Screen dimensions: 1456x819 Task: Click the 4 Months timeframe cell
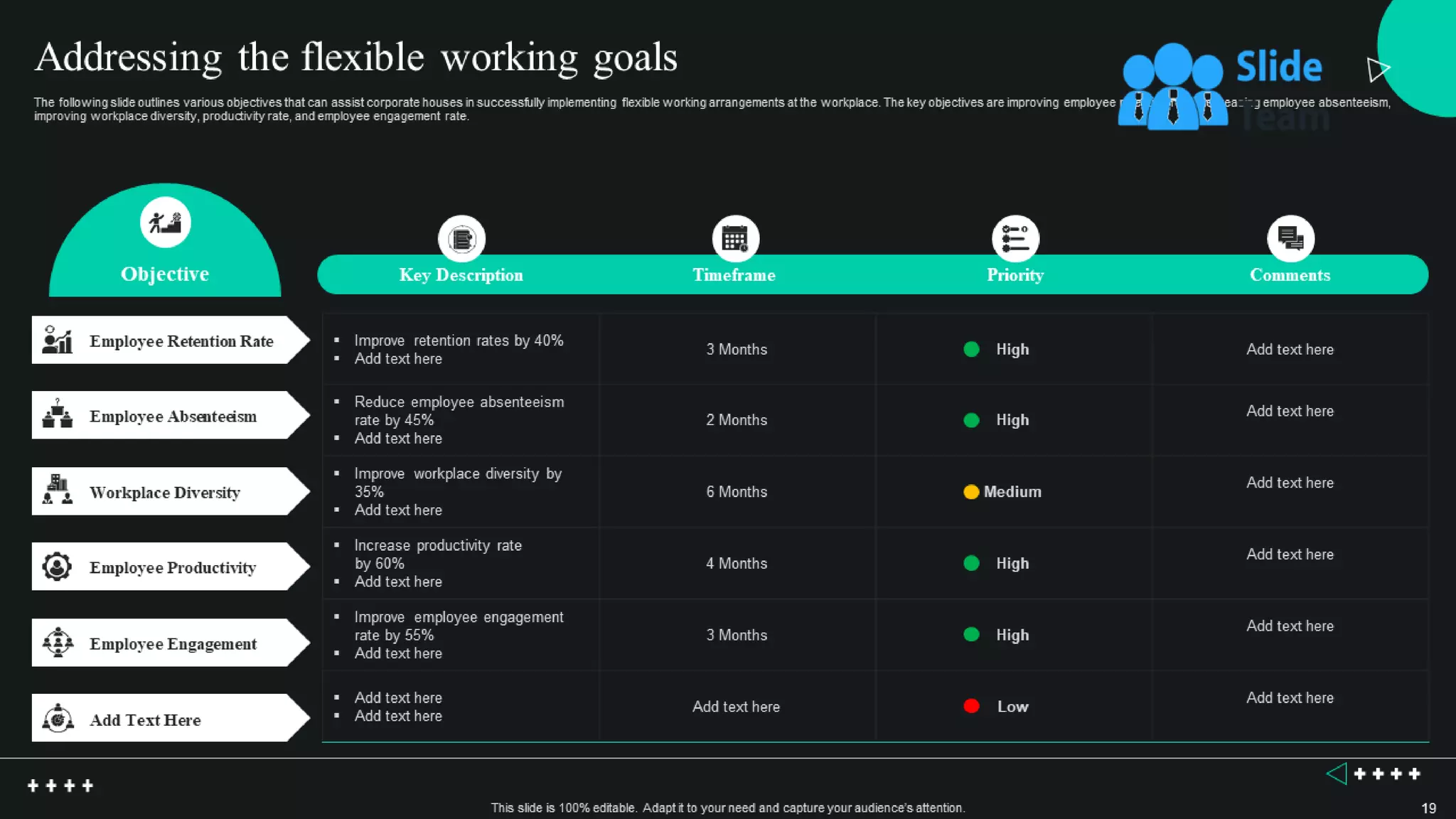coord(737,564)
